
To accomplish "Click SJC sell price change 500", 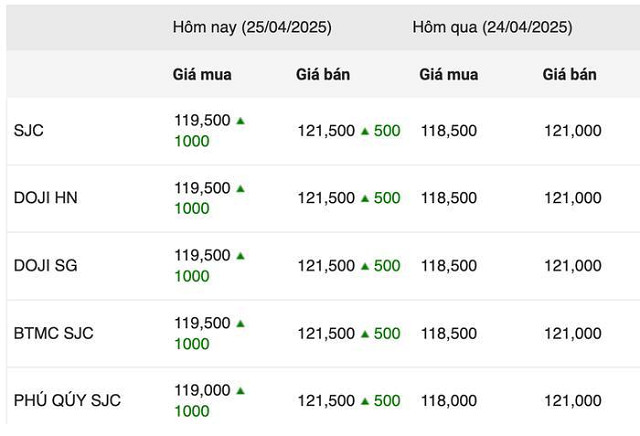I will [387, 131].
